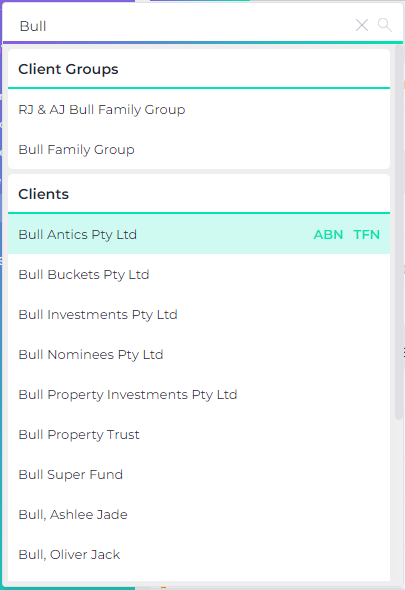
Task: Click the TFN tag on Bull Antics
Action: coord(366,234)
